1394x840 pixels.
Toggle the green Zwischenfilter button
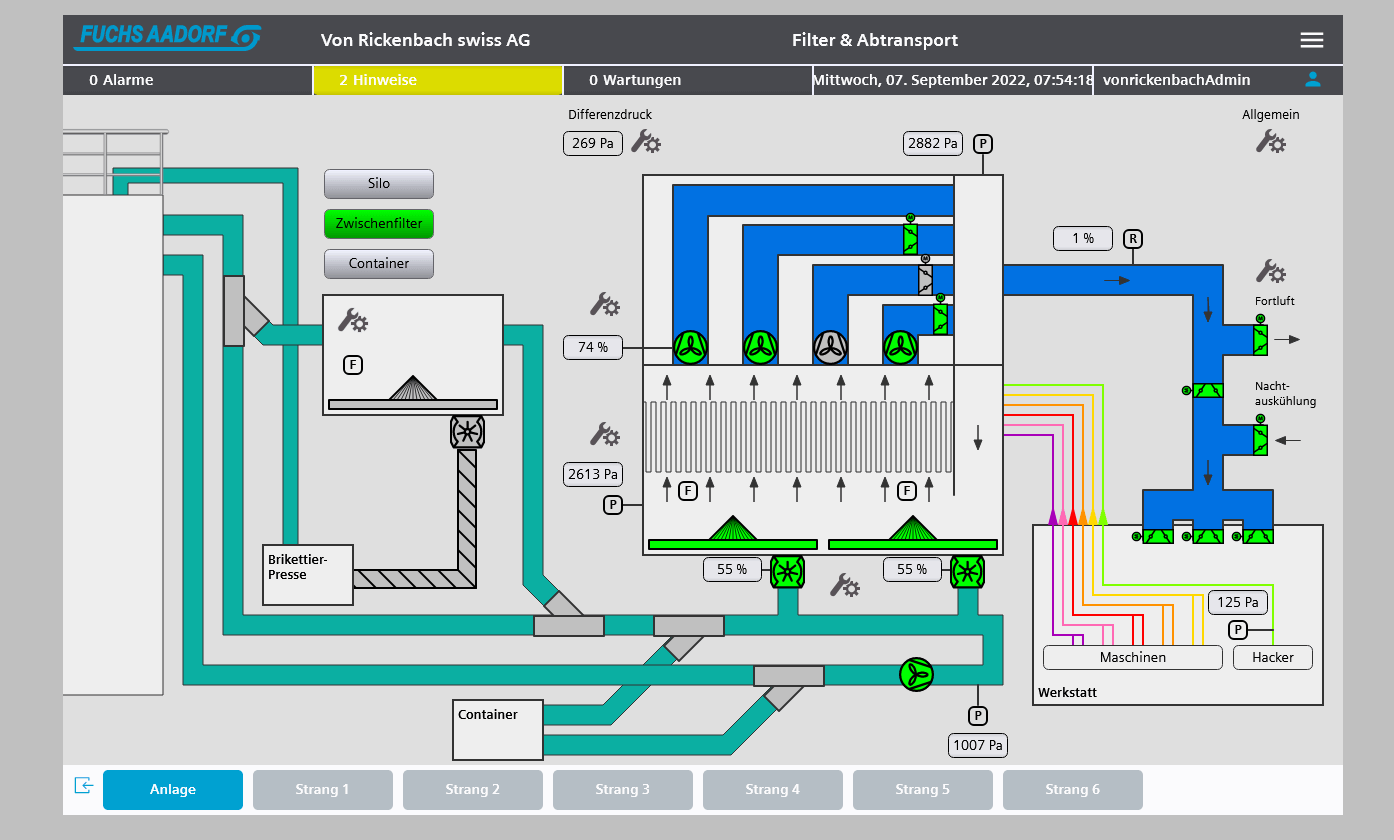pos(378,224)
